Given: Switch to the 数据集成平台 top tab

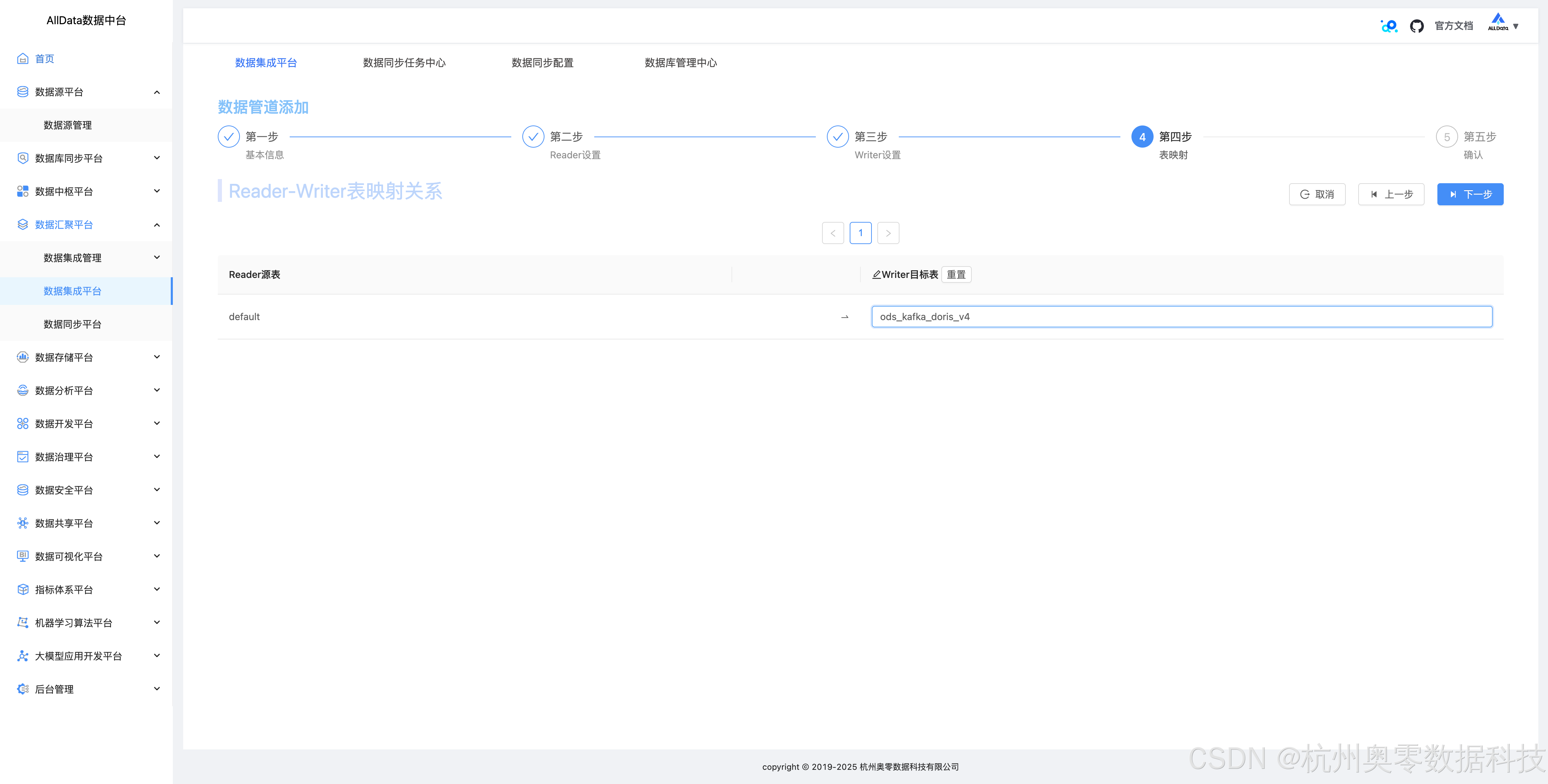Looking at the screenshot, I should [x=265, y=63].
